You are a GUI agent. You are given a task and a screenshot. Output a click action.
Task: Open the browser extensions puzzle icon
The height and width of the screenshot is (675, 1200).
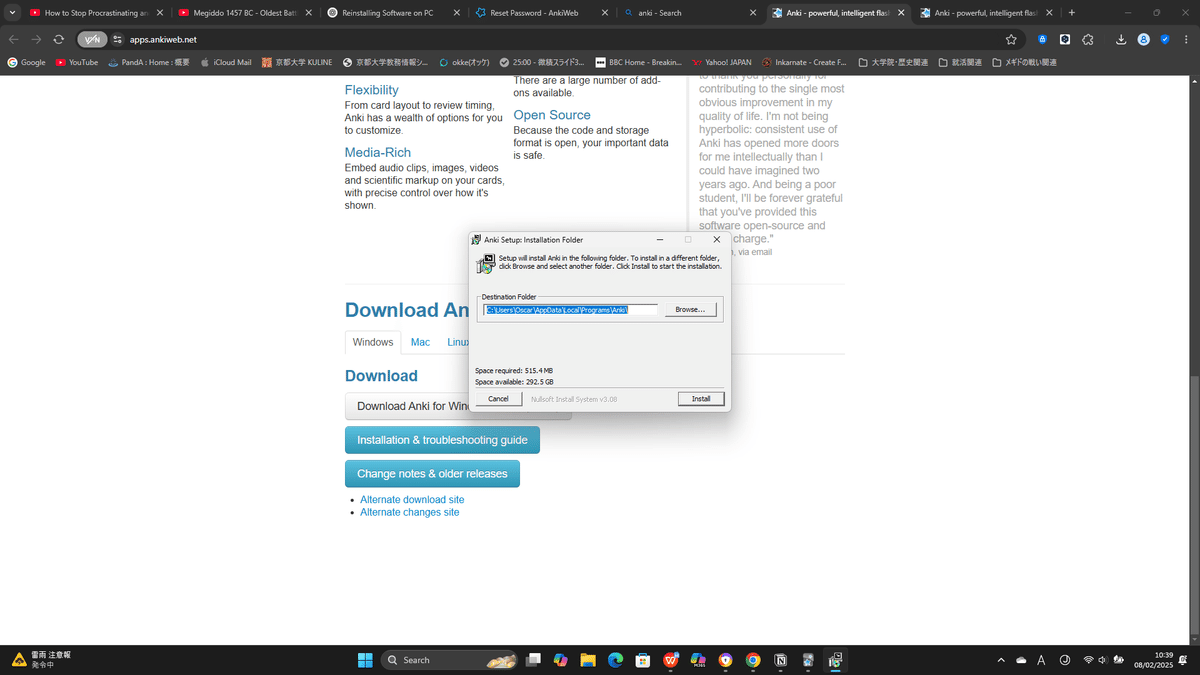tap(1089, 39)
